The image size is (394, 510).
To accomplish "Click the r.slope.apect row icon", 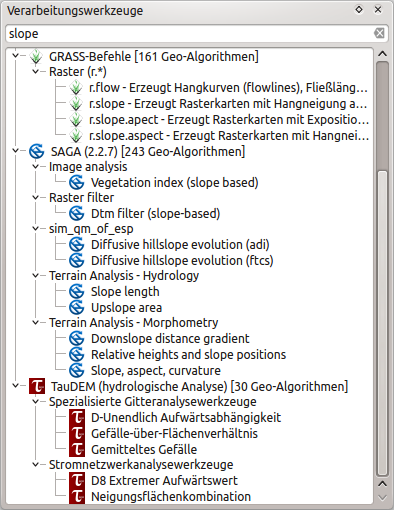I will pos(76,120).
